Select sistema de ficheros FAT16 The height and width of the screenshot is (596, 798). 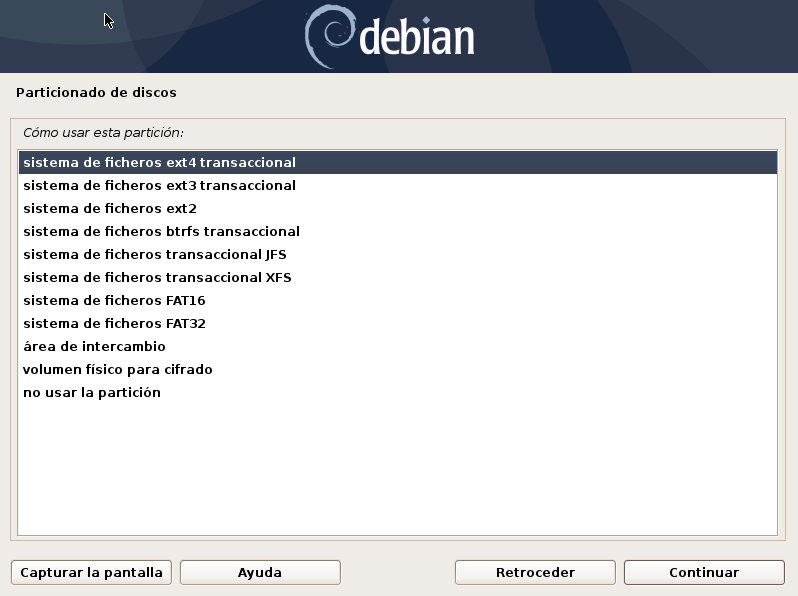[114, 300]
